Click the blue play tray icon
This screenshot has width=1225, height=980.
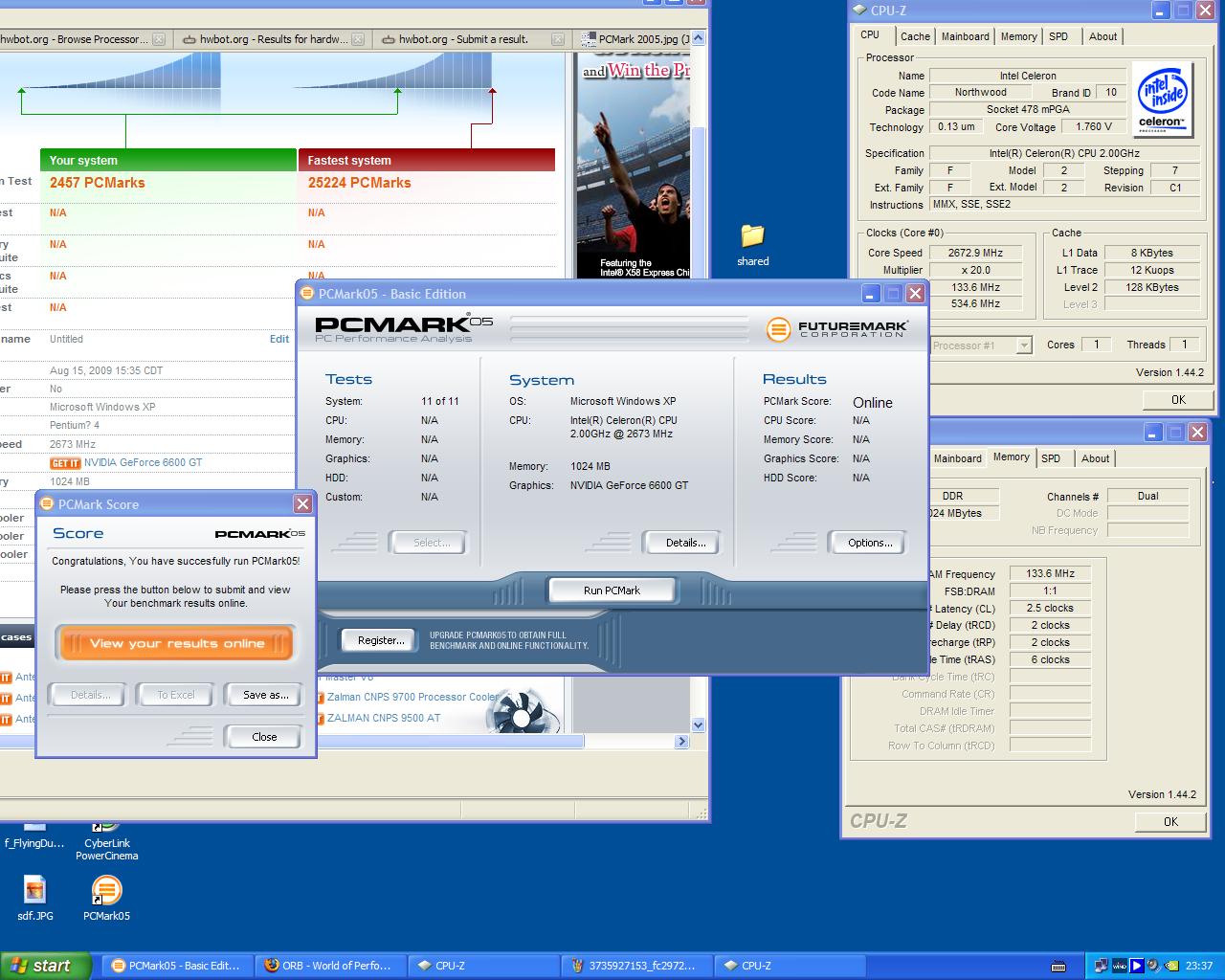point(1136,966)
